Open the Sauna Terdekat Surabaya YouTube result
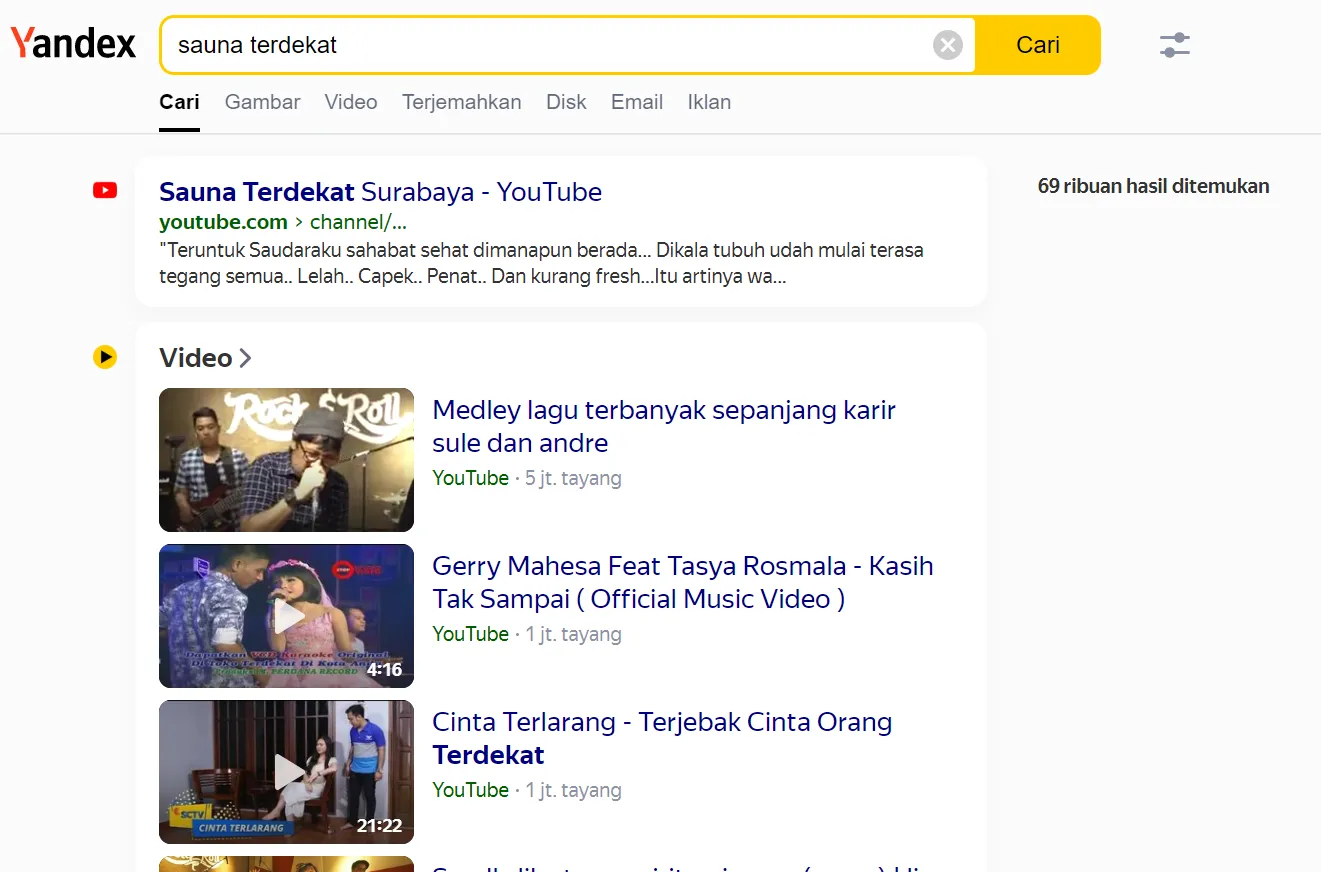Viewport: 1321px width, 872px height. coord(380,191)
